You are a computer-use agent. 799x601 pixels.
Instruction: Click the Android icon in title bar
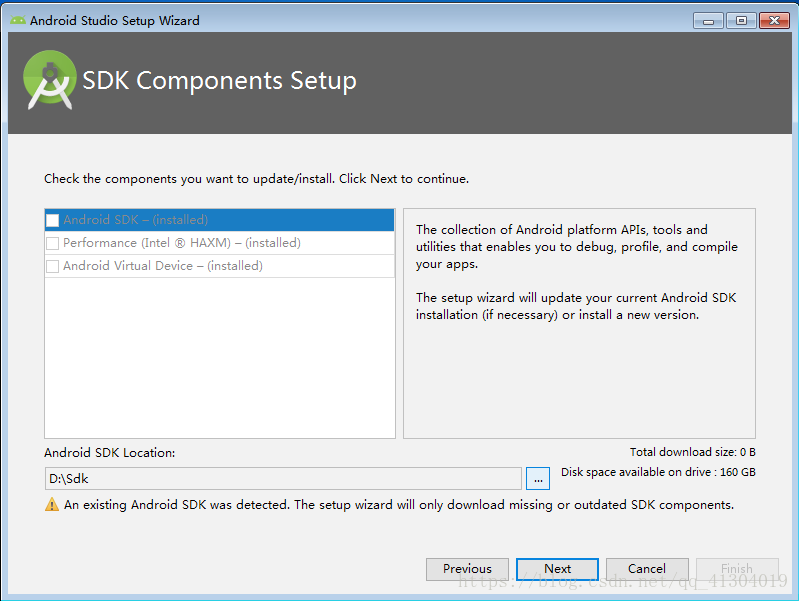coord(18,20)
